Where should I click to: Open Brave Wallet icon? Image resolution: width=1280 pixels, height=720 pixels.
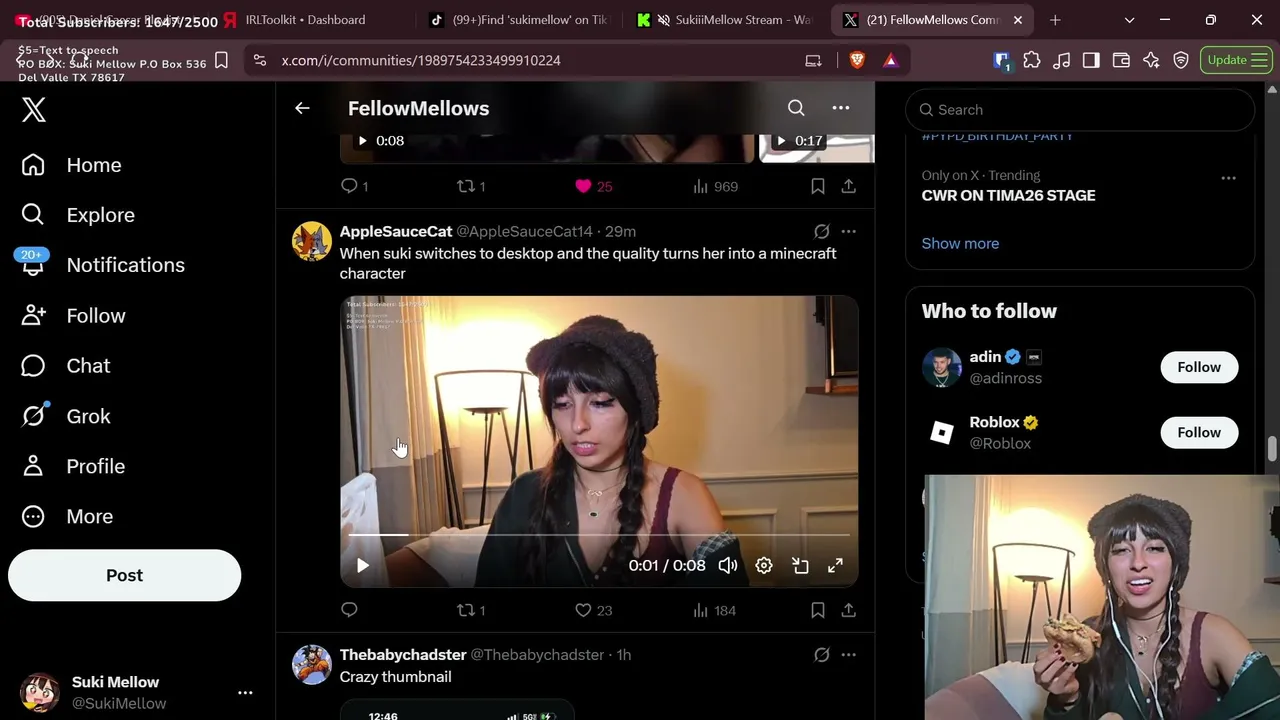pos(1121,60)
